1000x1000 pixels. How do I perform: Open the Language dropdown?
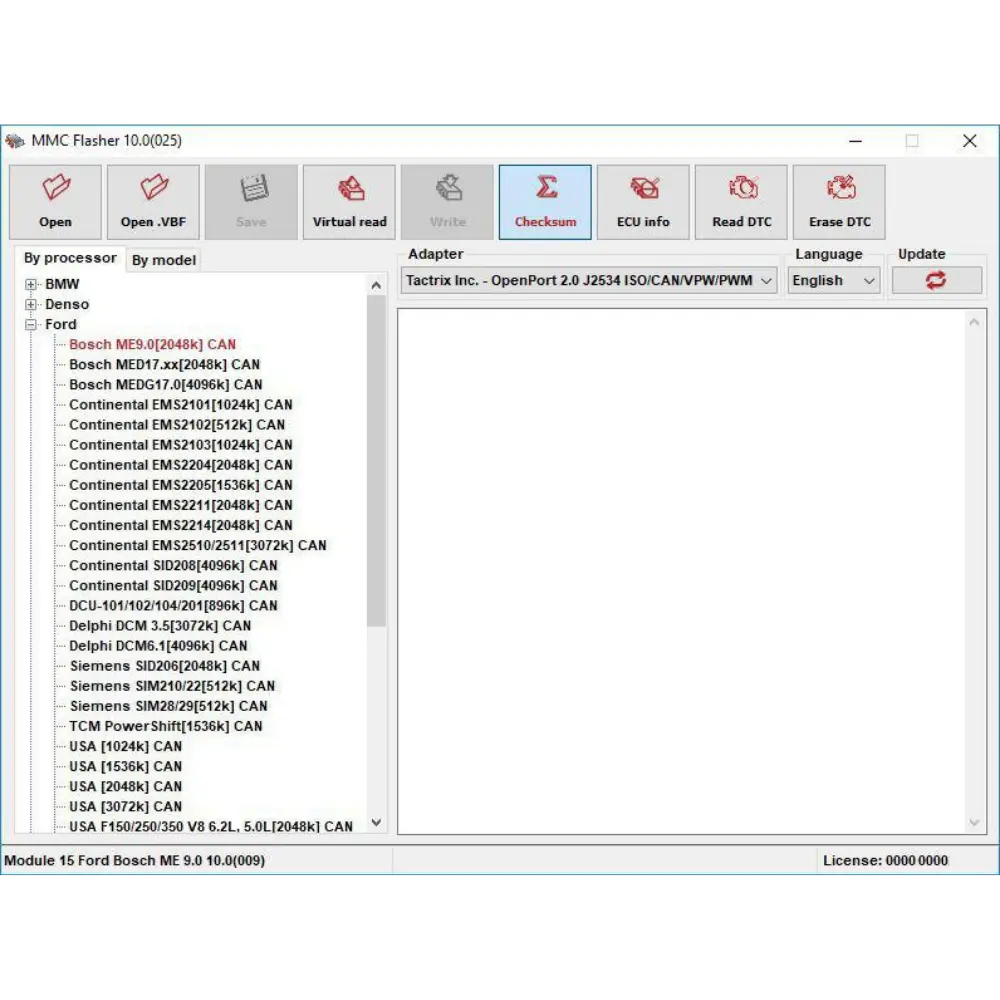834,281
